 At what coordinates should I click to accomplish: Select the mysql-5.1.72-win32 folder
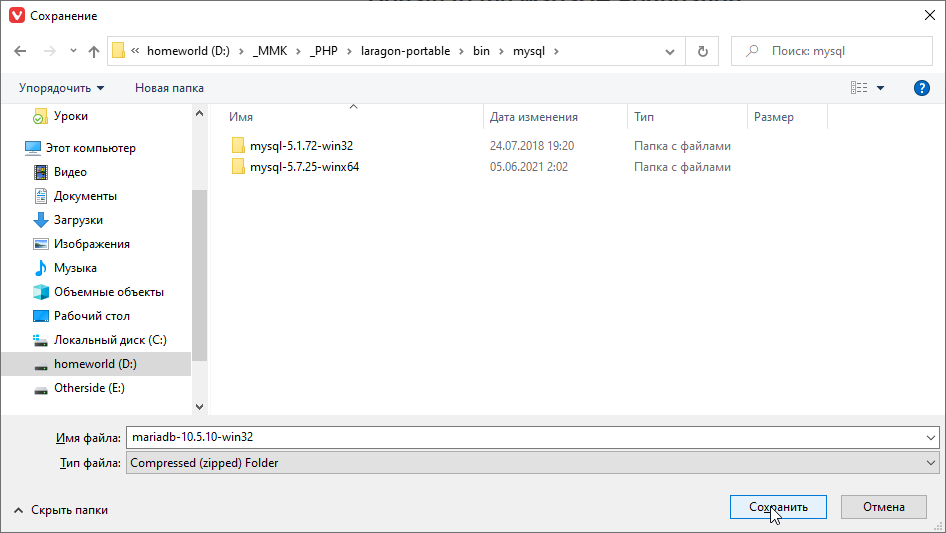coord(301,145)
